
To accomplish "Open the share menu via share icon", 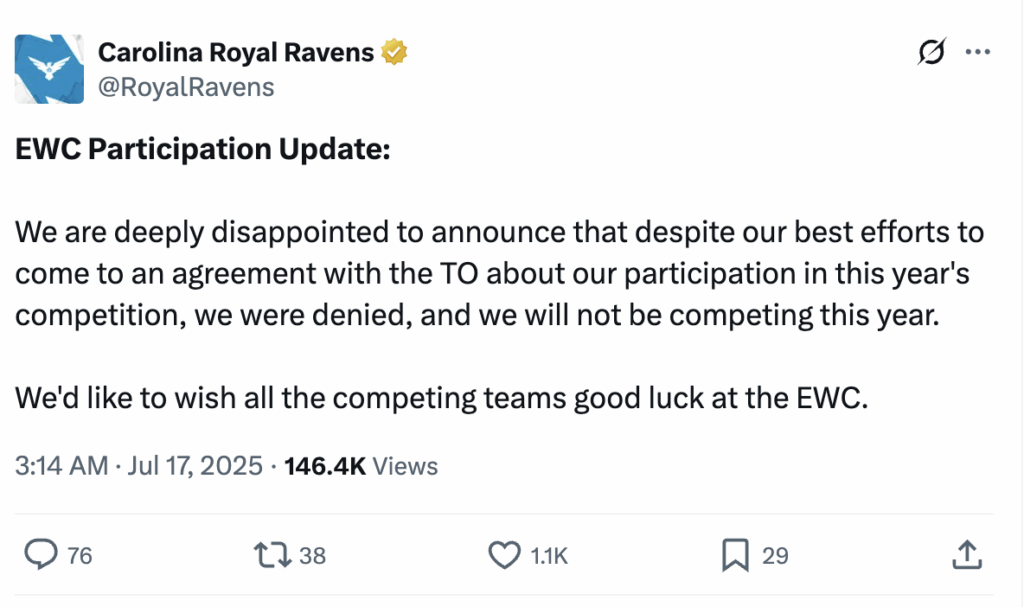I will point(967,554).
